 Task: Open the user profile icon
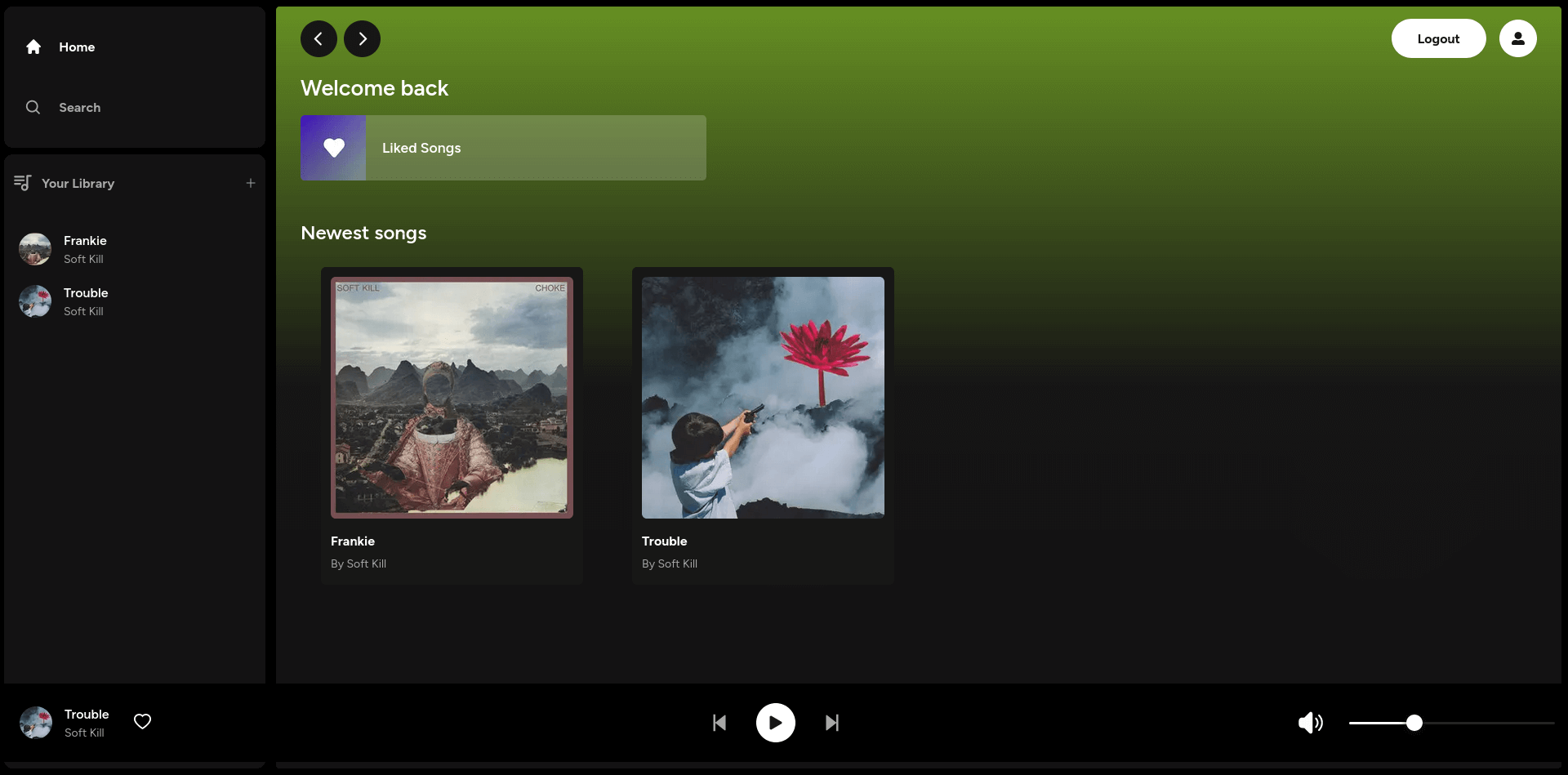pos(1518,38)
